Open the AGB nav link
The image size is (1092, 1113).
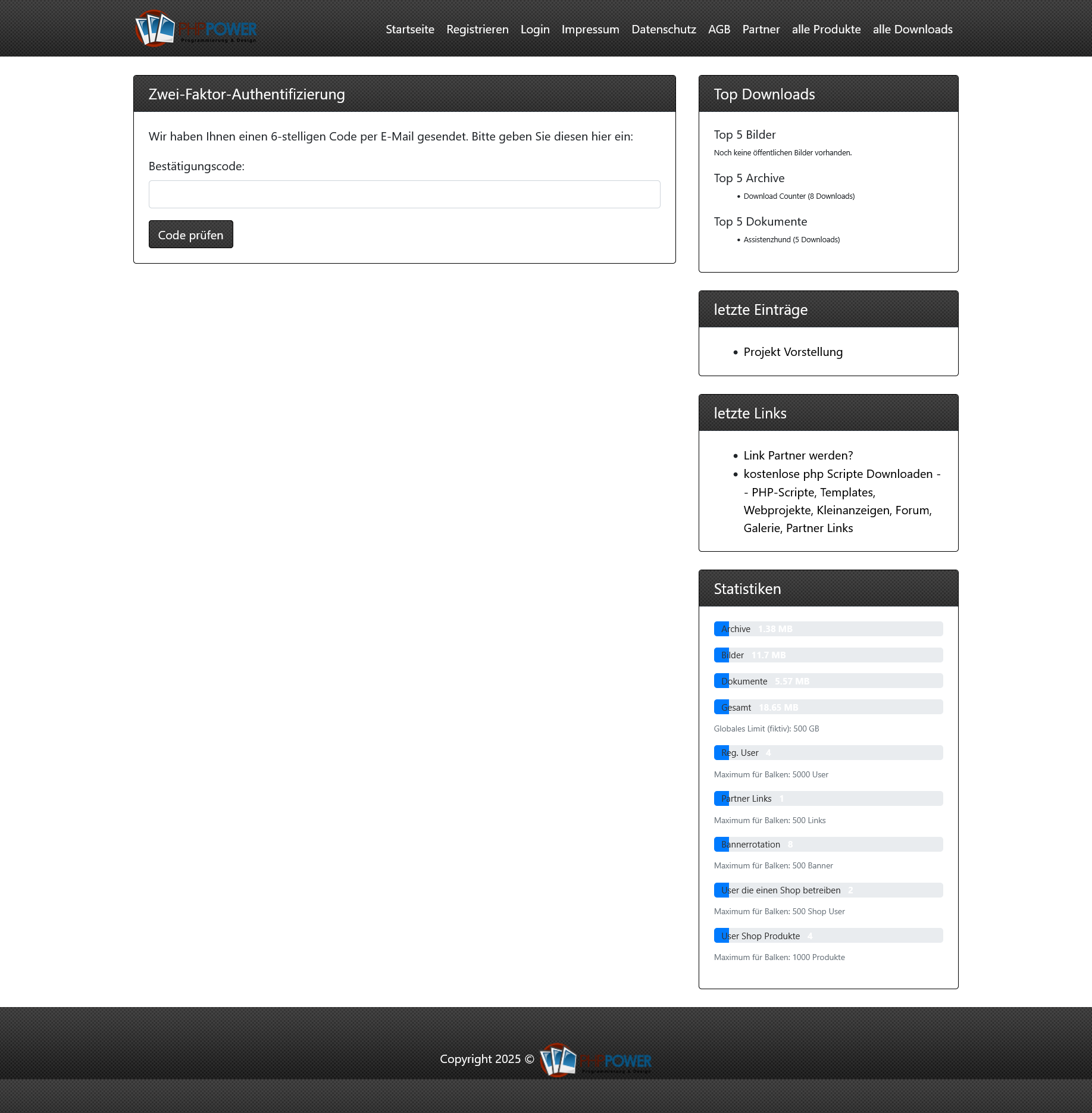click(719, 29)
